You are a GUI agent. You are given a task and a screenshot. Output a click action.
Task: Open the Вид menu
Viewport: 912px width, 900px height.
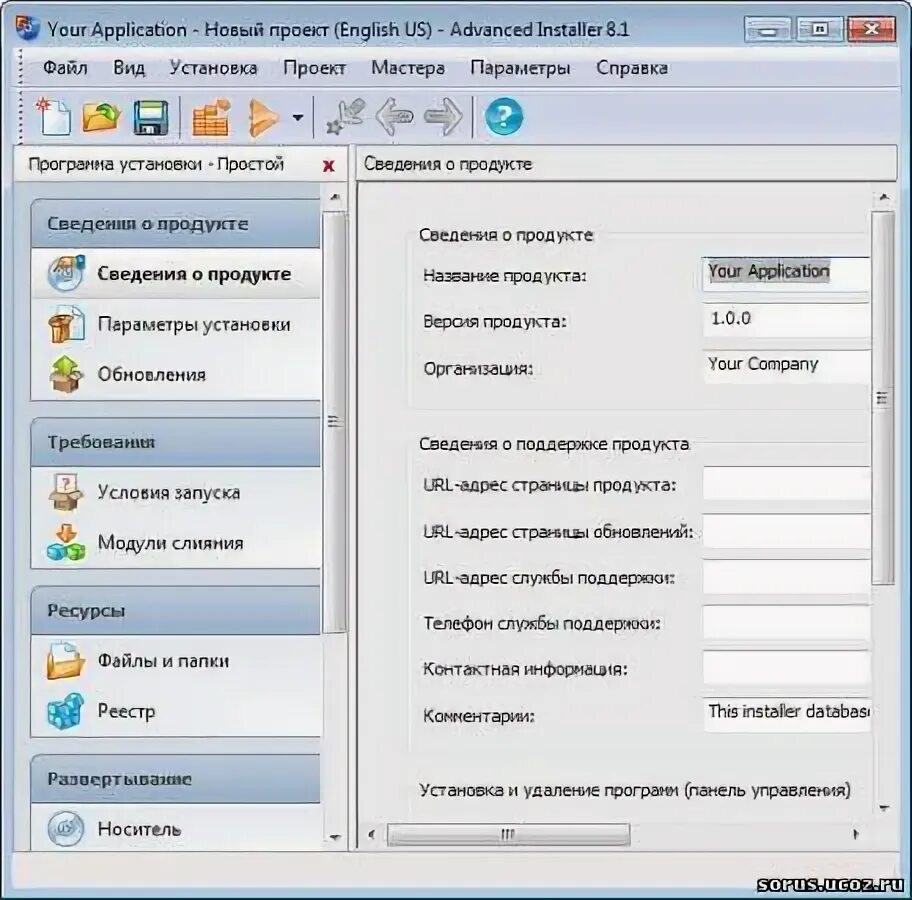pos(129,68)
